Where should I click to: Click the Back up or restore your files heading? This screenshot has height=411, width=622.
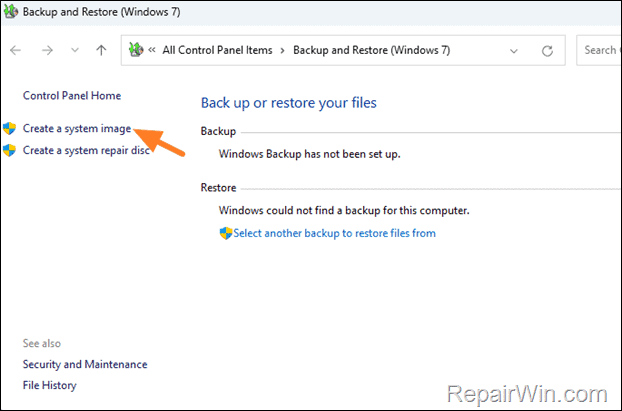pos(289,103)
